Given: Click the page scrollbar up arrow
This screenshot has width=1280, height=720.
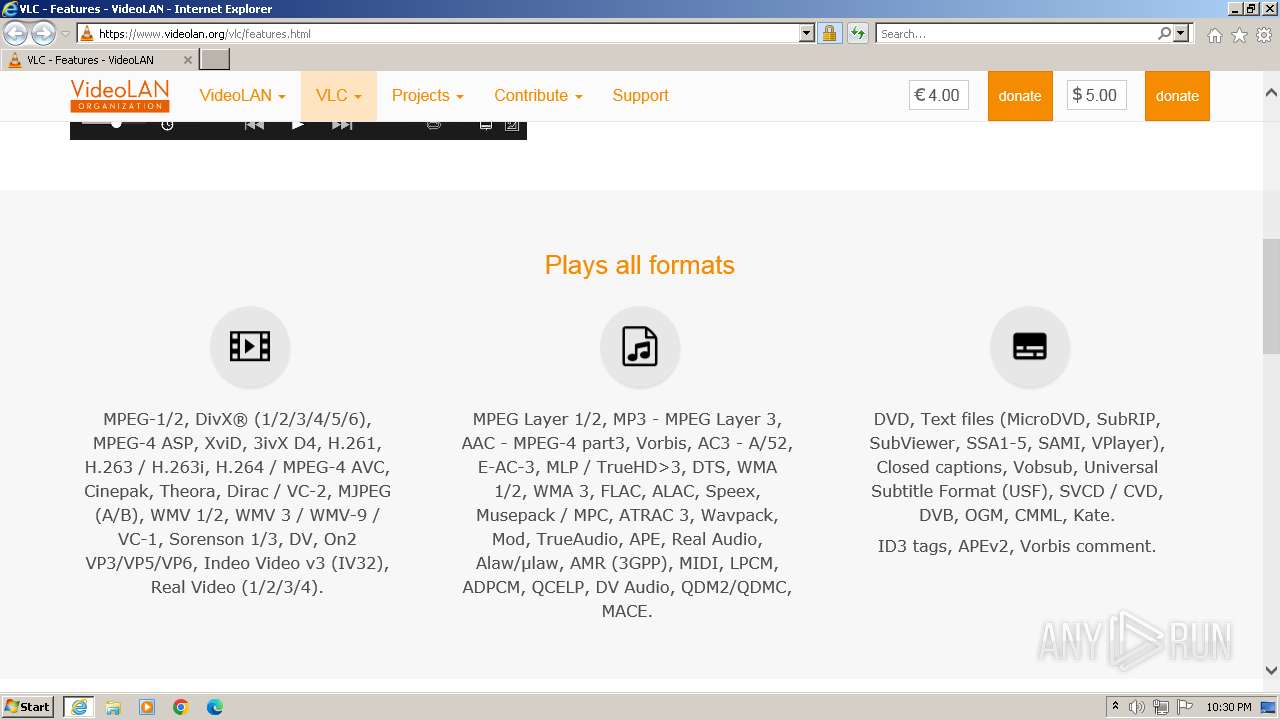Looking at the screenshot, I should [x=1271, y=93].
